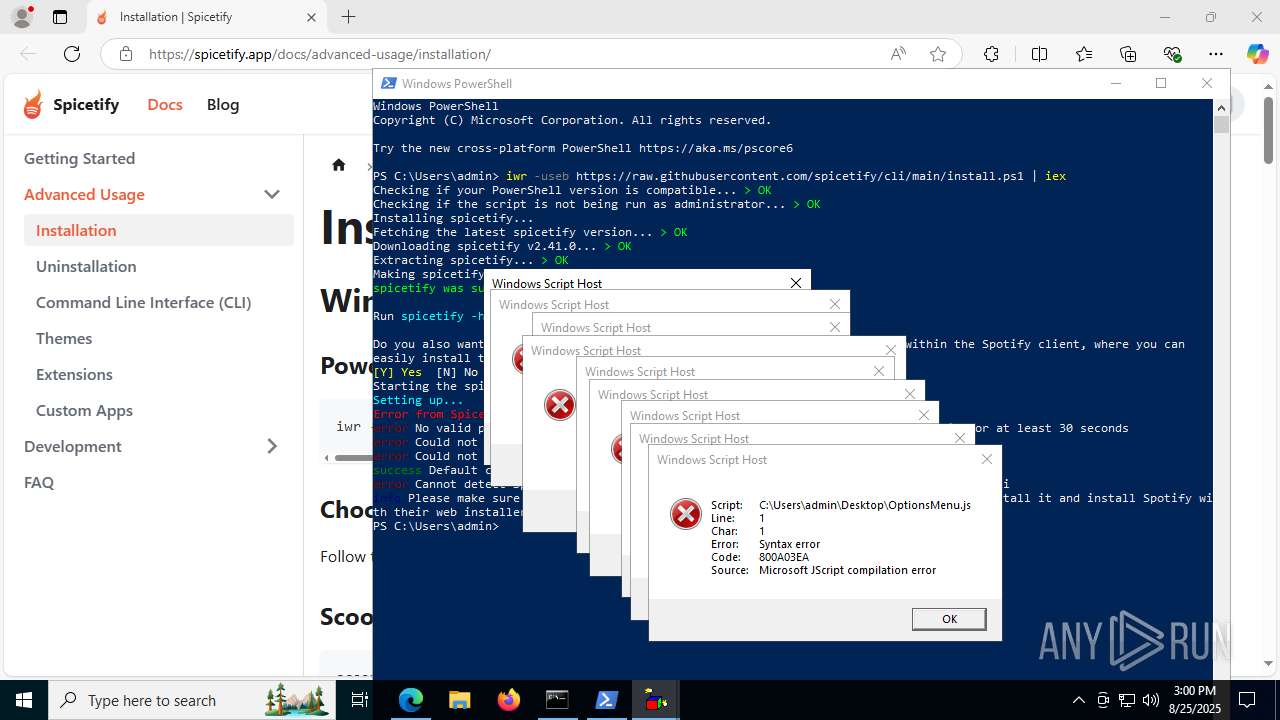Select Advanced Usage sidebar category
The width and height of the screenshot is (1280, 720).
pyautogui.click(x=84, y=194)
